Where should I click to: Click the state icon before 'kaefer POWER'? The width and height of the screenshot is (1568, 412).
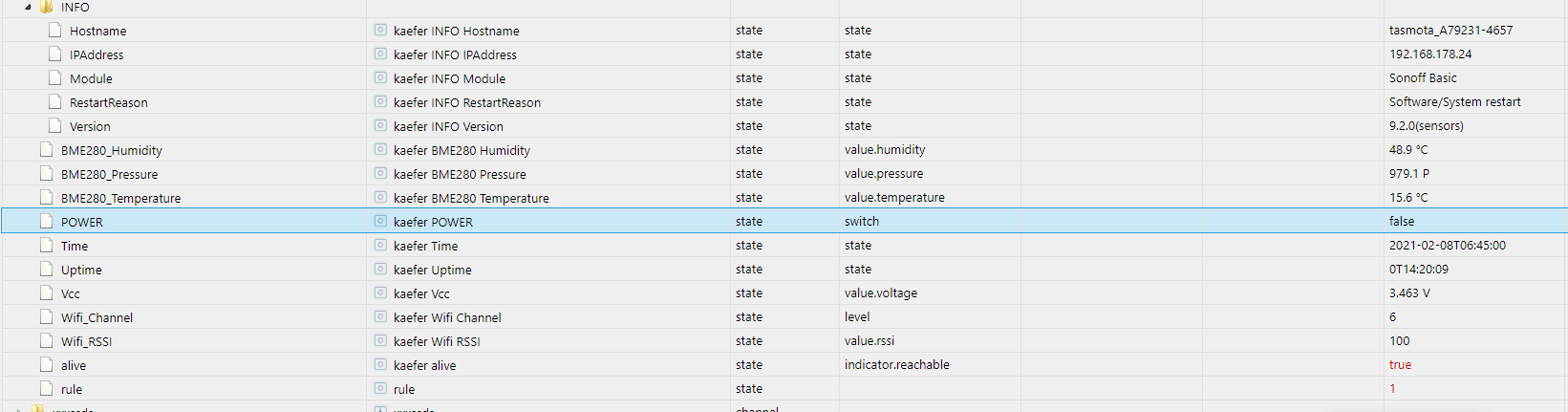point(380,222)
